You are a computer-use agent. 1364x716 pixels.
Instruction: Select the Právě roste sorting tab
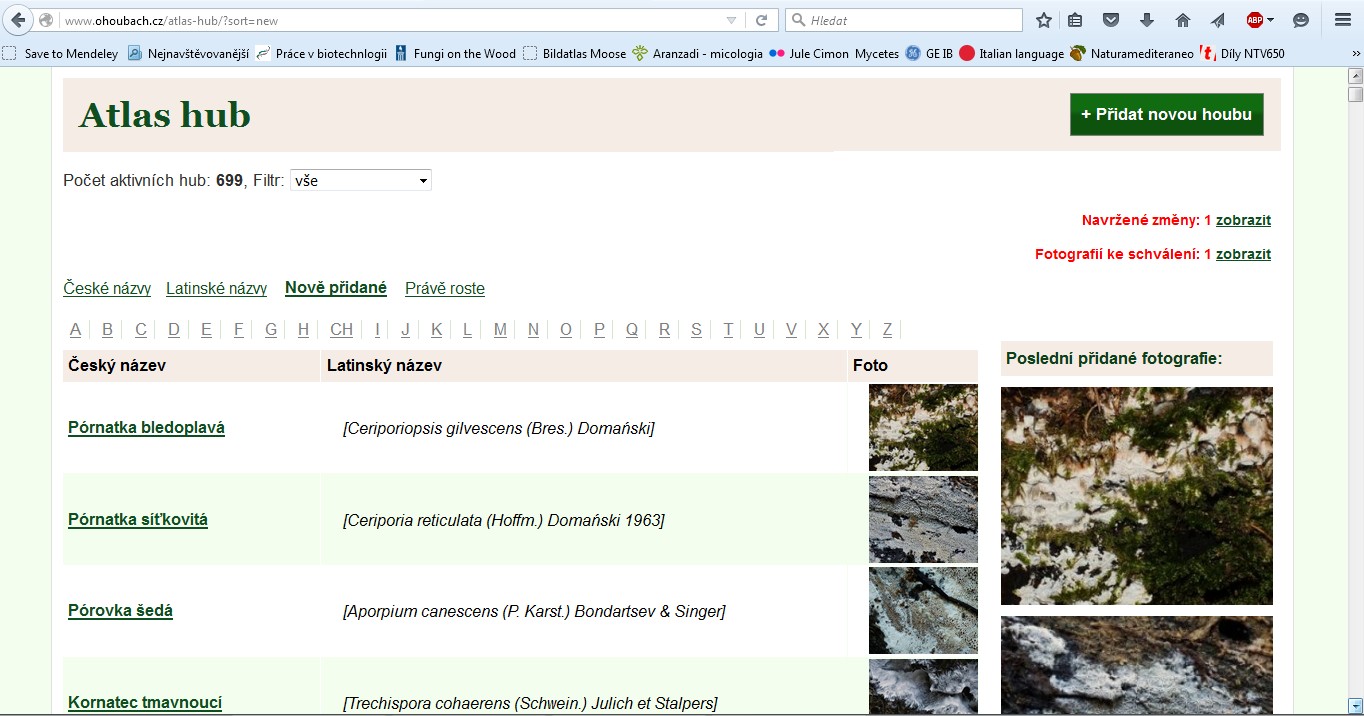444,289
